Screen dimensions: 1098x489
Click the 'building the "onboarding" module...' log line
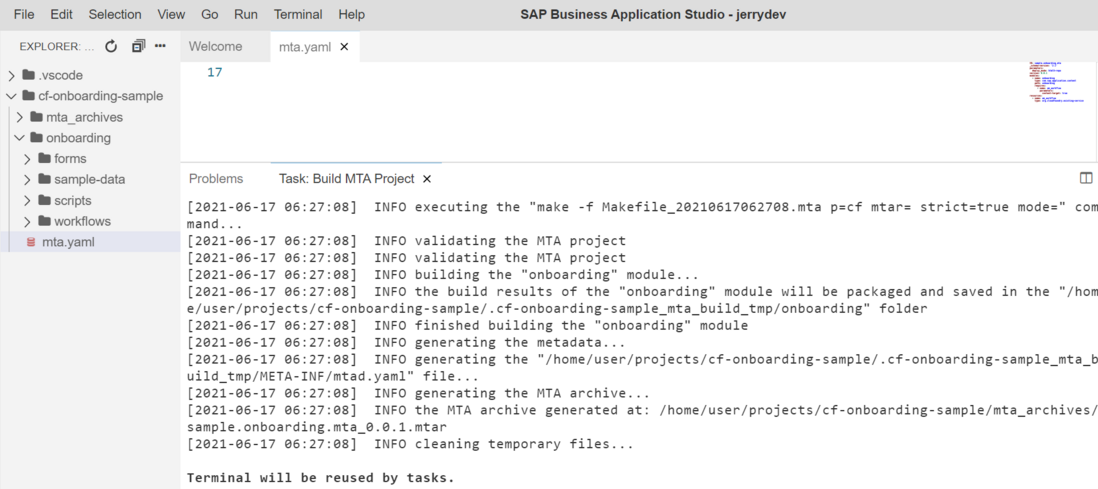pos(443,275)
